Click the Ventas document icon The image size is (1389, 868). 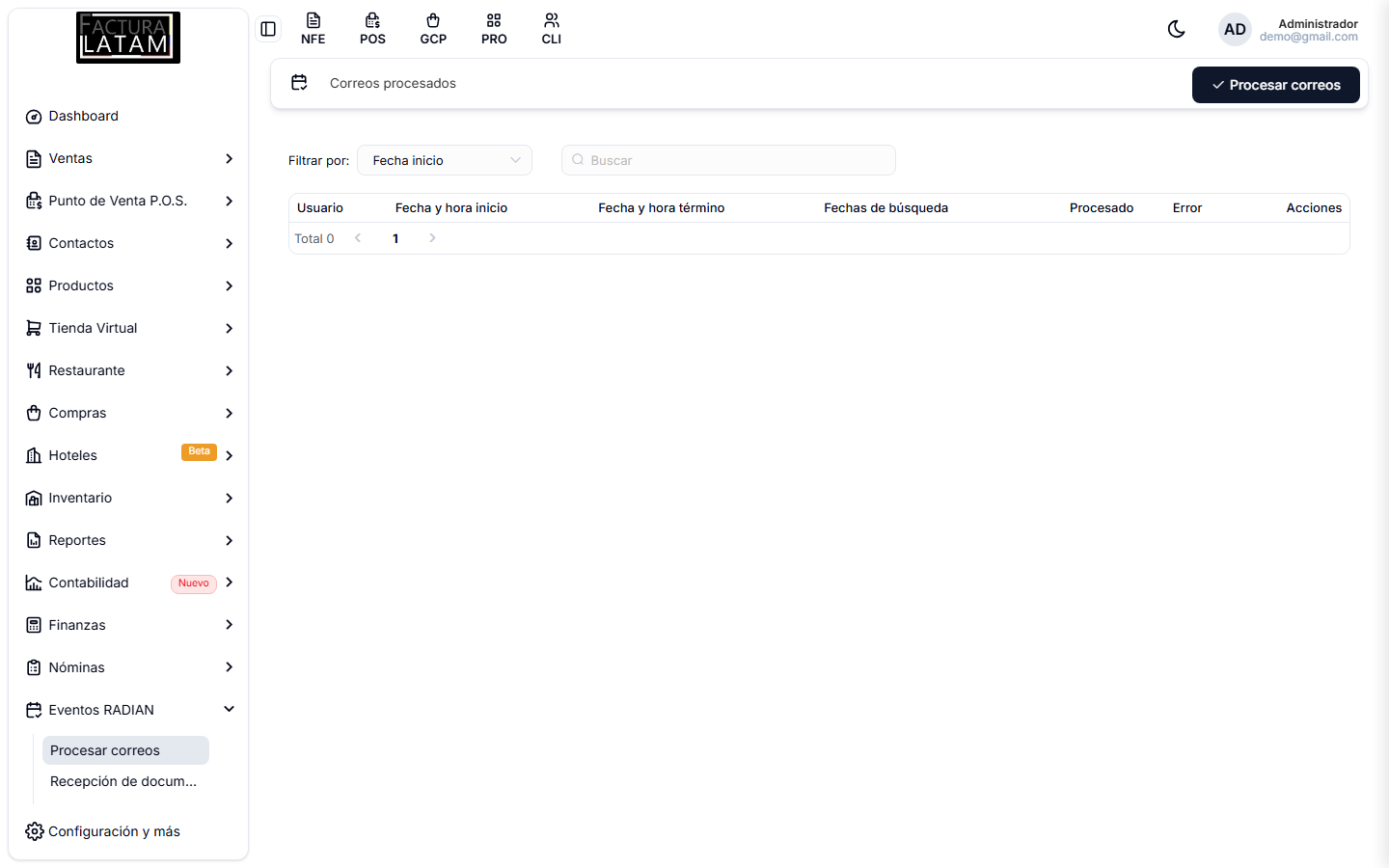pos(34,159)
